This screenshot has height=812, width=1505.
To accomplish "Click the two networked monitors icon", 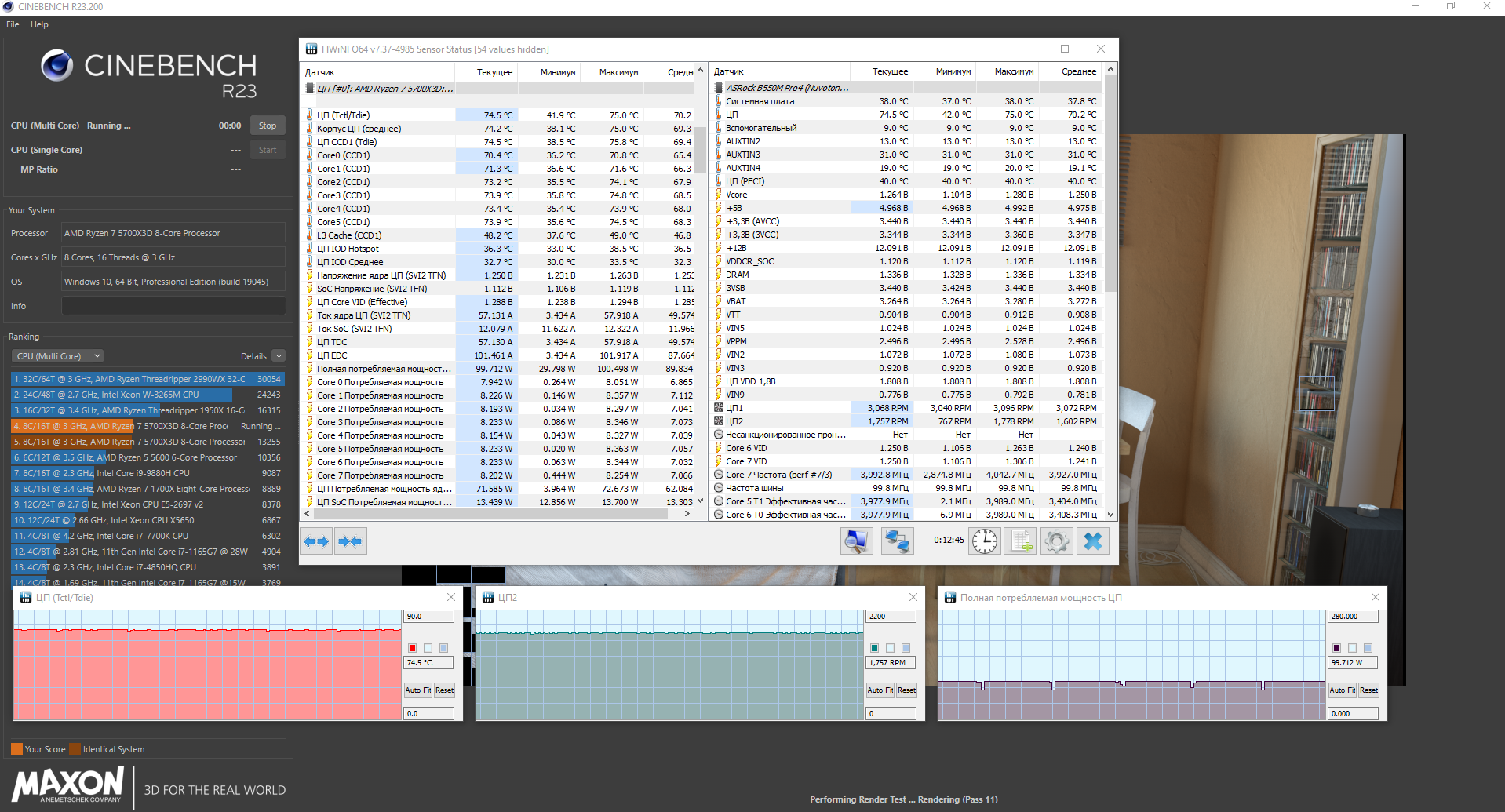I will tap(897, 541).
